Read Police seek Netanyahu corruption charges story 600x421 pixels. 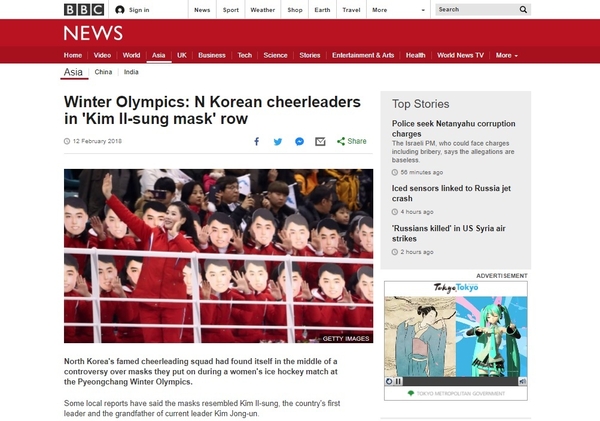453,129
